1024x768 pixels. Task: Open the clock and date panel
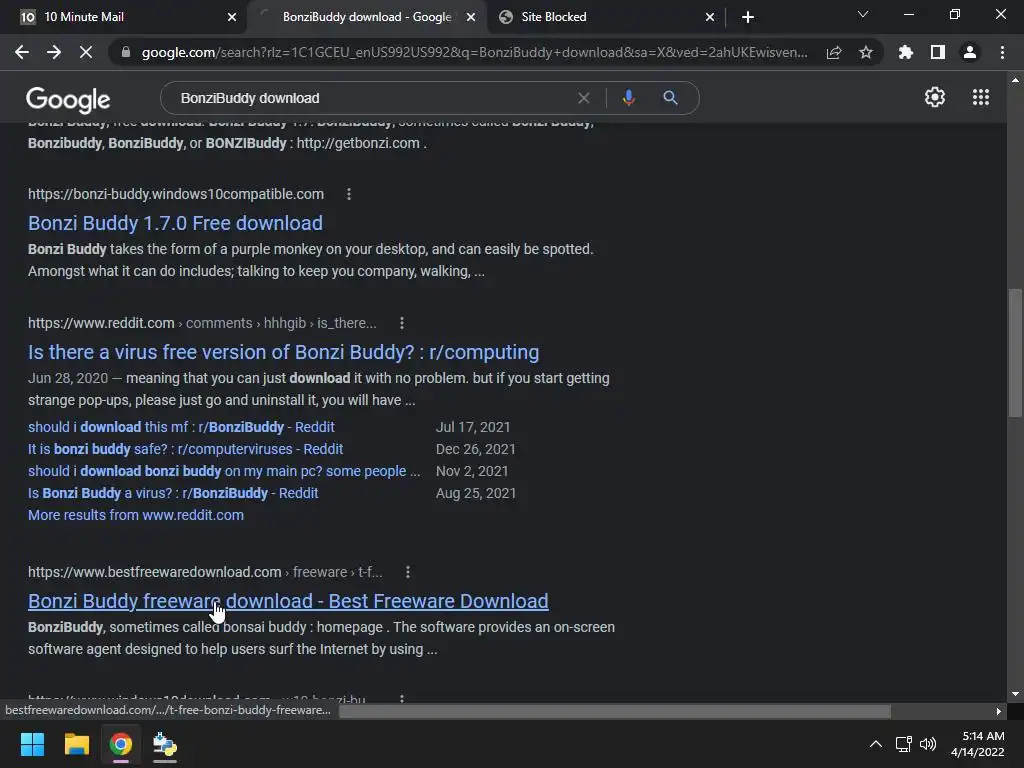[x=978, y=744]
